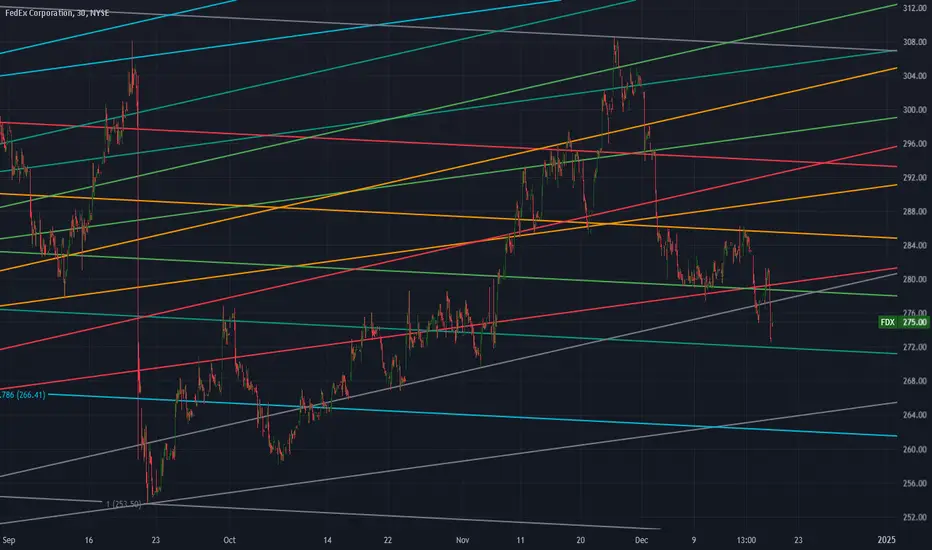932x550 pixels.
Task: Click the Oct label on time axis
Action: [229, 540]
